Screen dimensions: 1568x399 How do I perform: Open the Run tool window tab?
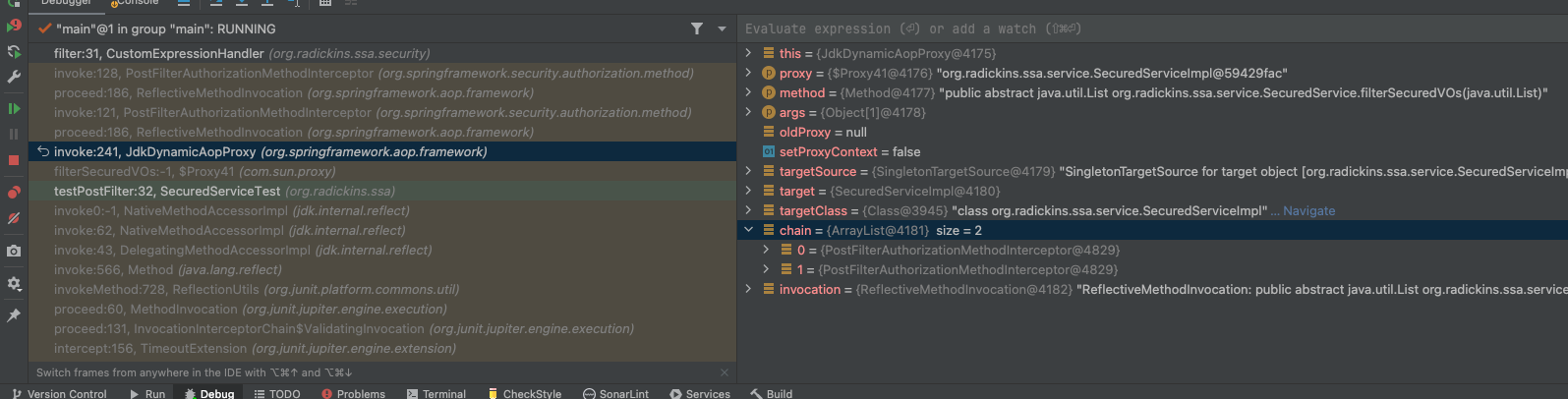[147, 393]
